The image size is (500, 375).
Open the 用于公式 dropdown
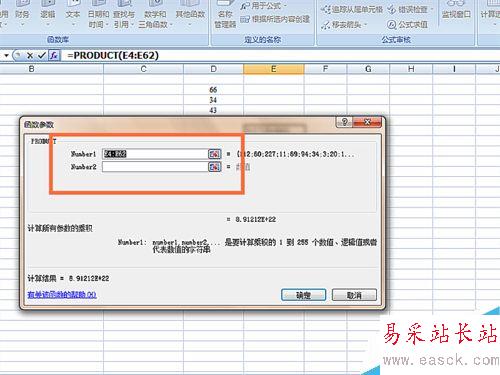click(265, 6)
